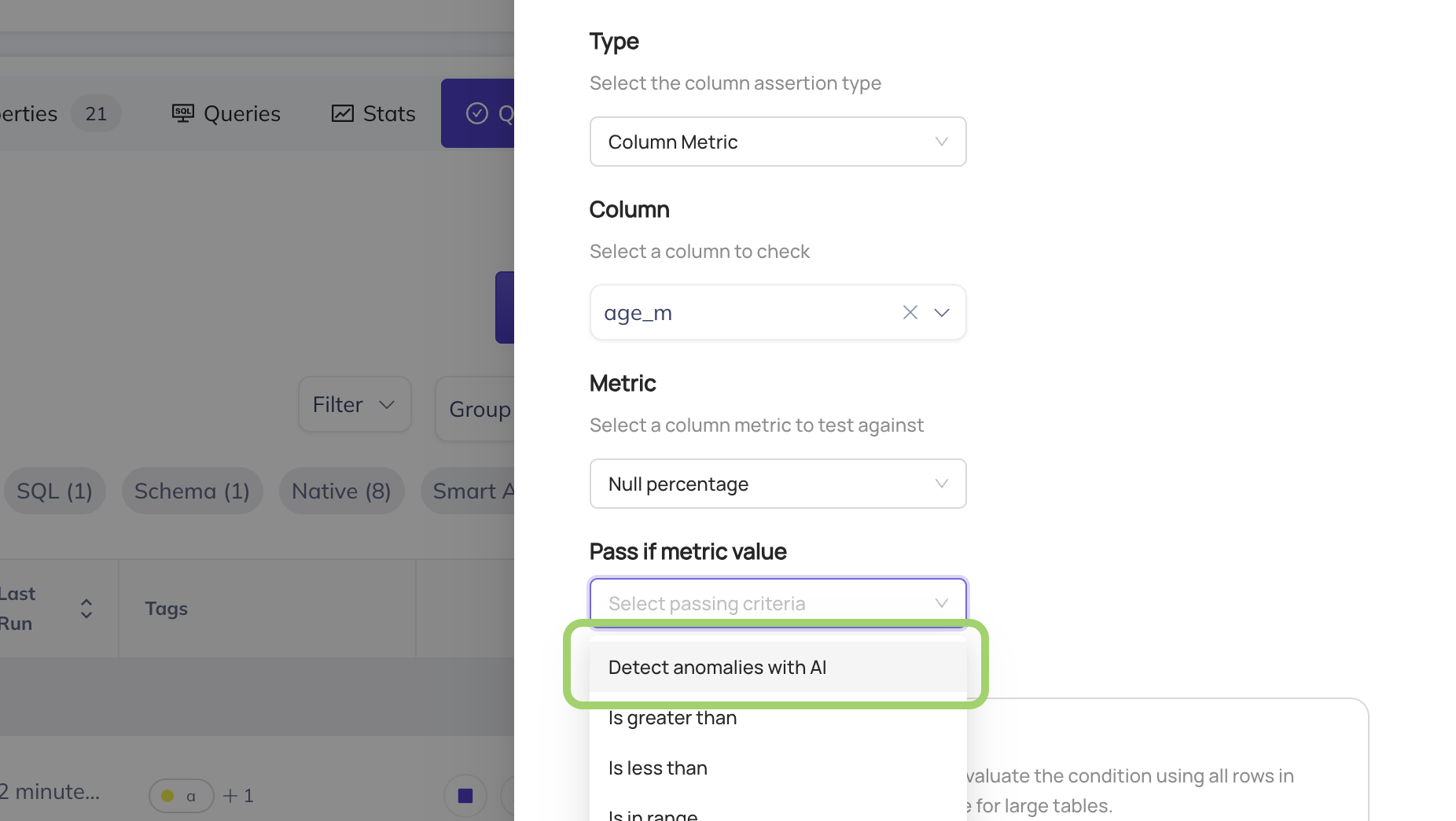Image resolution: width=1456 pixels, height=821 pixels.
Task: Click the Stats chart icon
Action: point(342,113)
